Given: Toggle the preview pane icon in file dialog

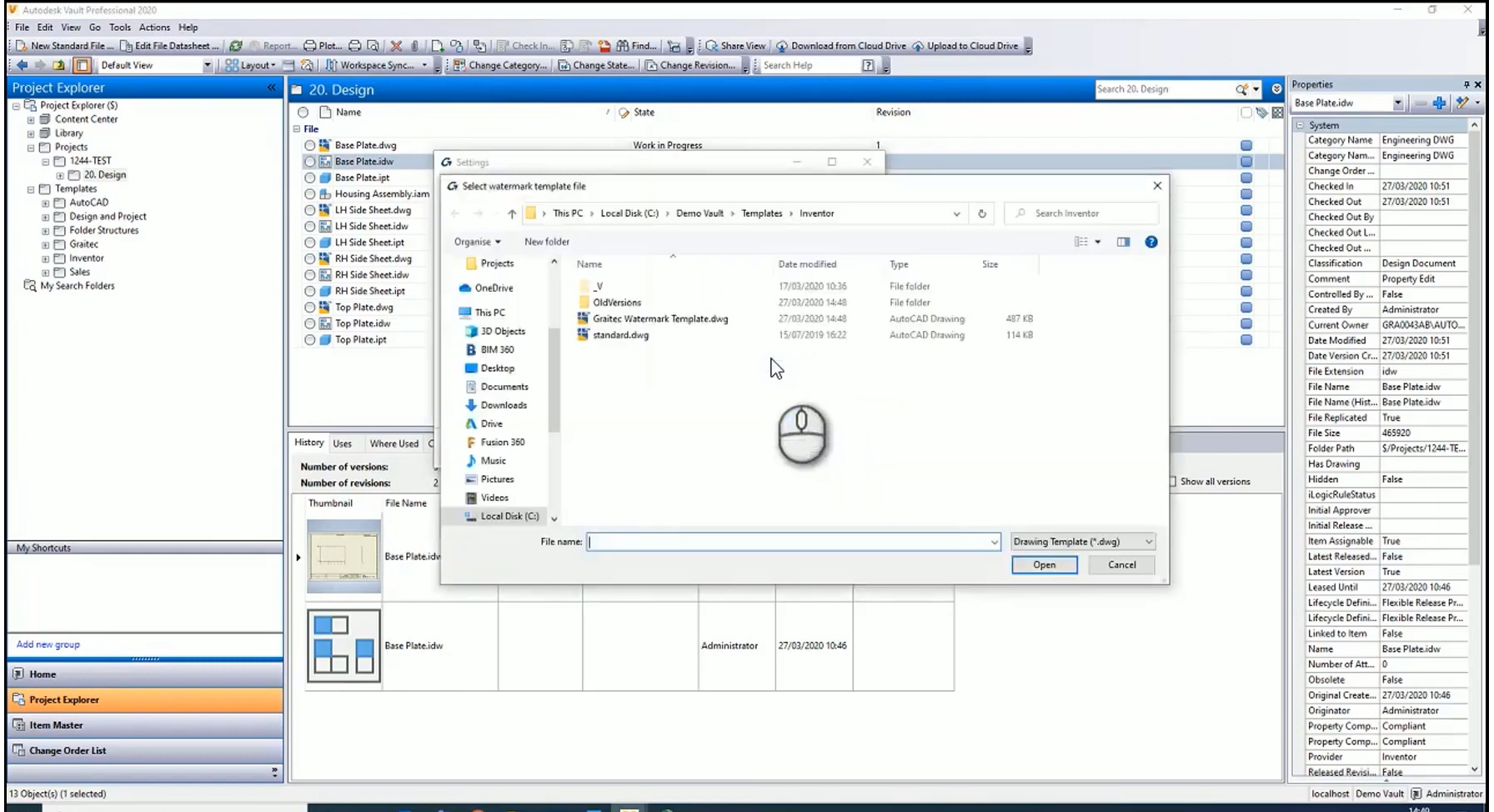Looking at the screenshot, I should pyautogui.click(x=1123, y=242).
